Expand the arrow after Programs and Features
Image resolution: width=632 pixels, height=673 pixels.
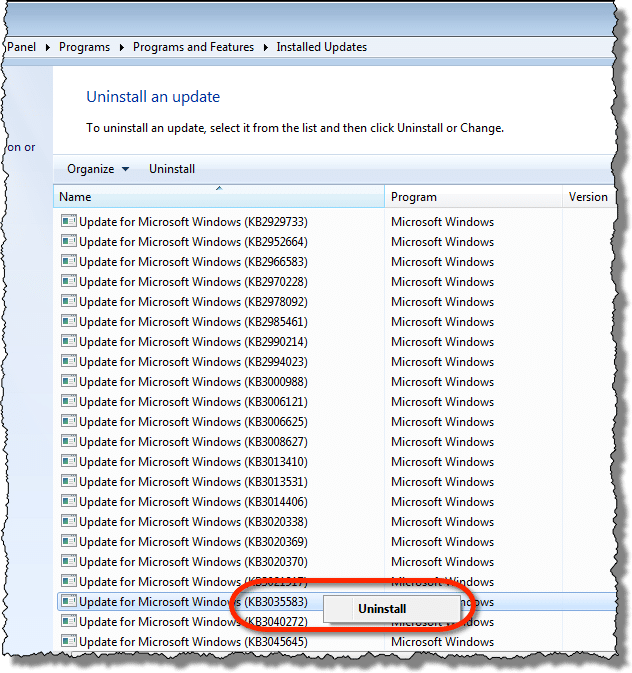point(266,47)
